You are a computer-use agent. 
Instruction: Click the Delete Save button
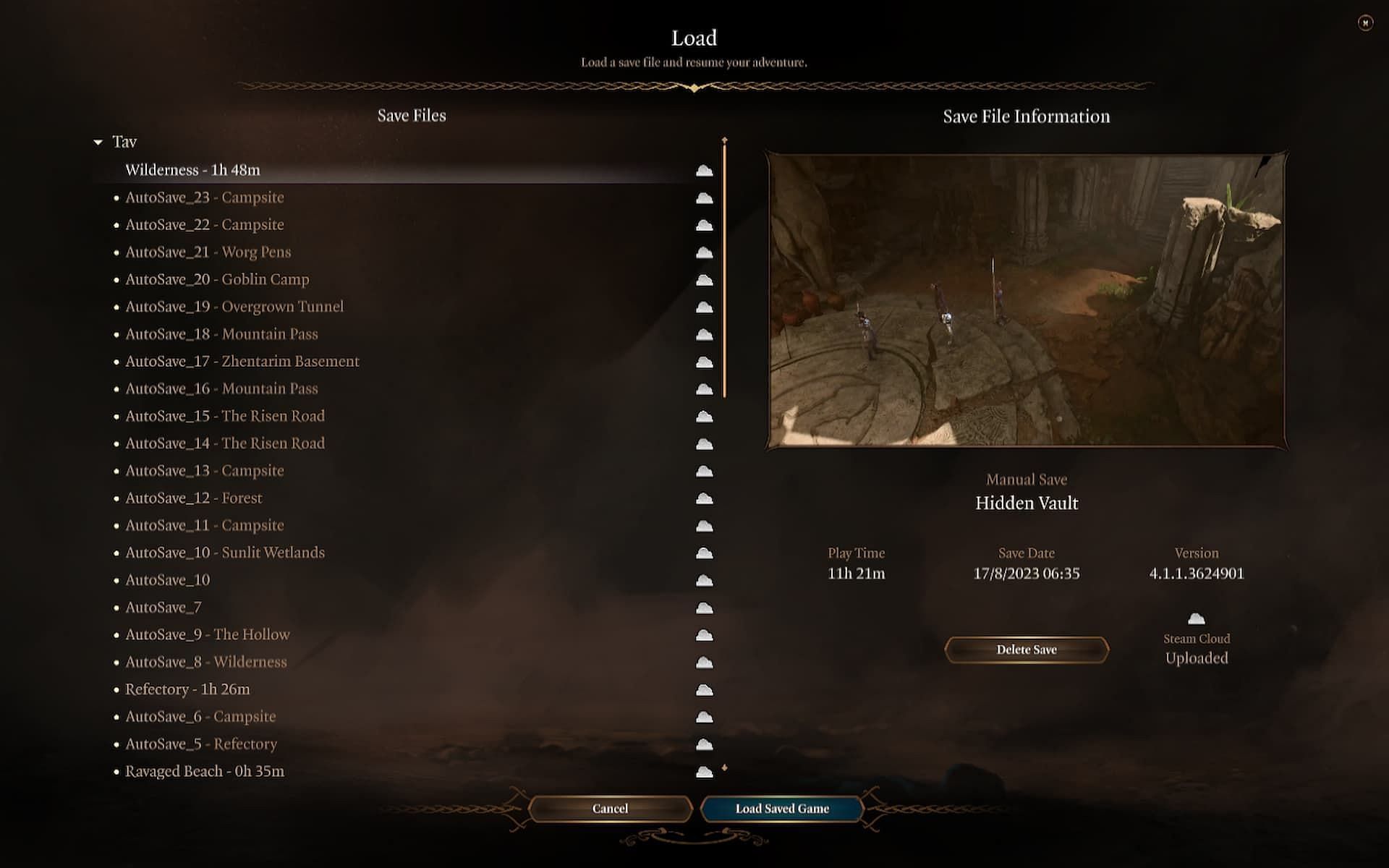coord(1026,649)
